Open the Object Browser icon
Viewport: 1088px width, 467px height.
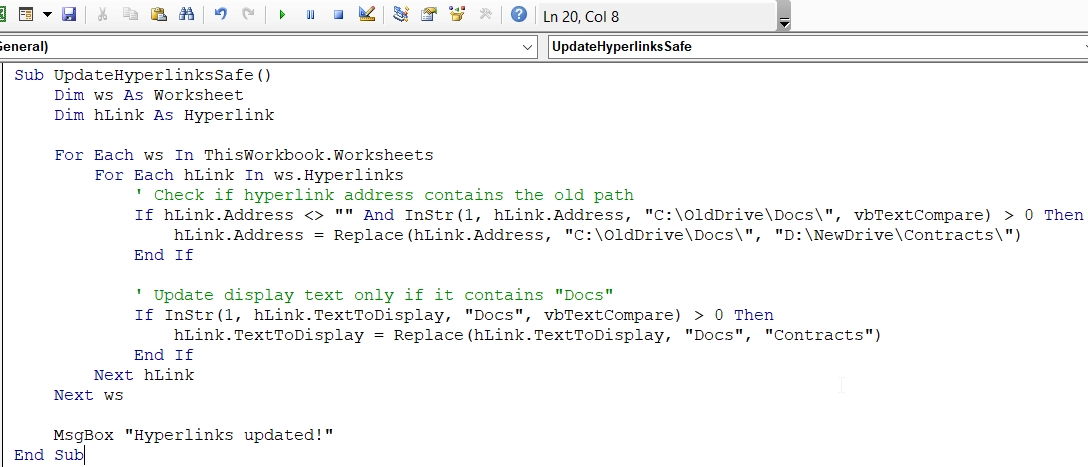click(457, 15)
